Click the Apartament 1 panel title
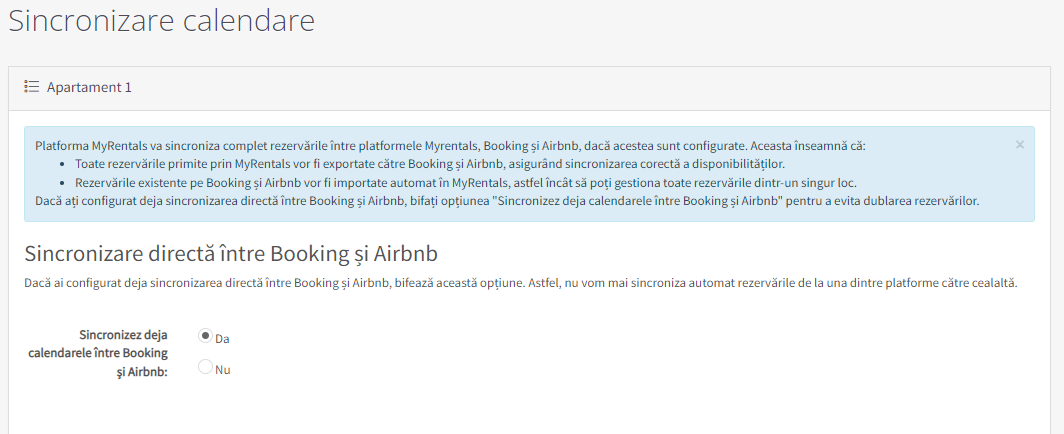The width and height of the screenshot is (1064, 434). tap(89, 87)
